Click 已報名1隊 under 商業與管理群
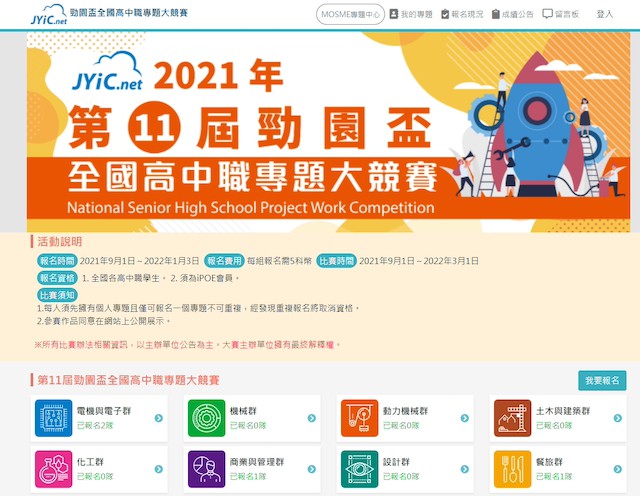The image size is (640, 496). tap(248, 476)
